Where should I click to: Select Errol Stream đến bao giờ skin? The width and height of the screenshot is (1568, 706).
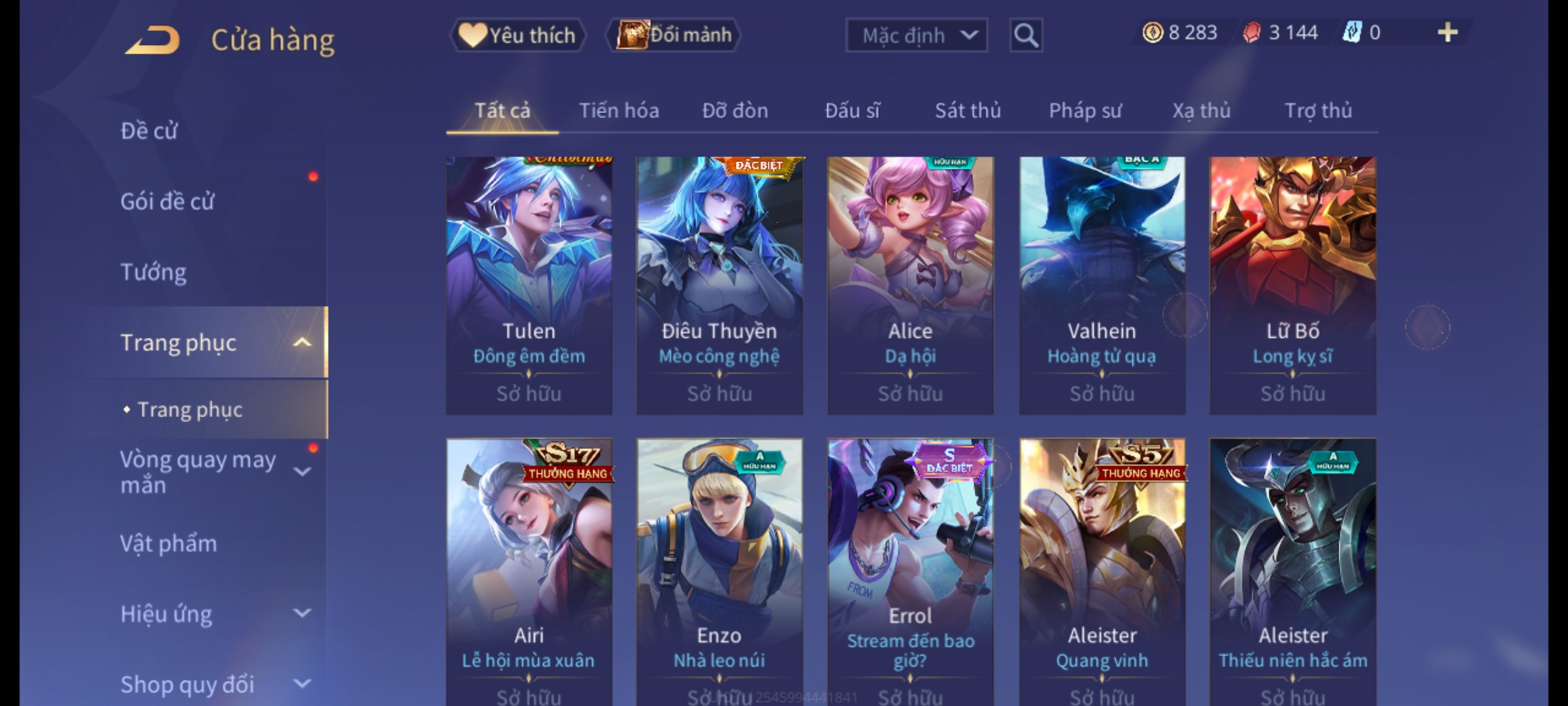910,572
